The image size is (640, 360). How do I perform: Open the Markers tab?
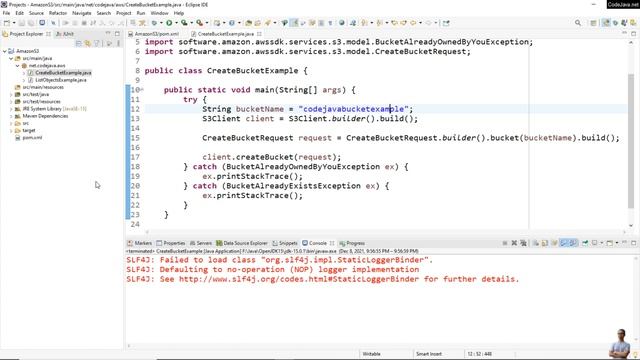140,243
